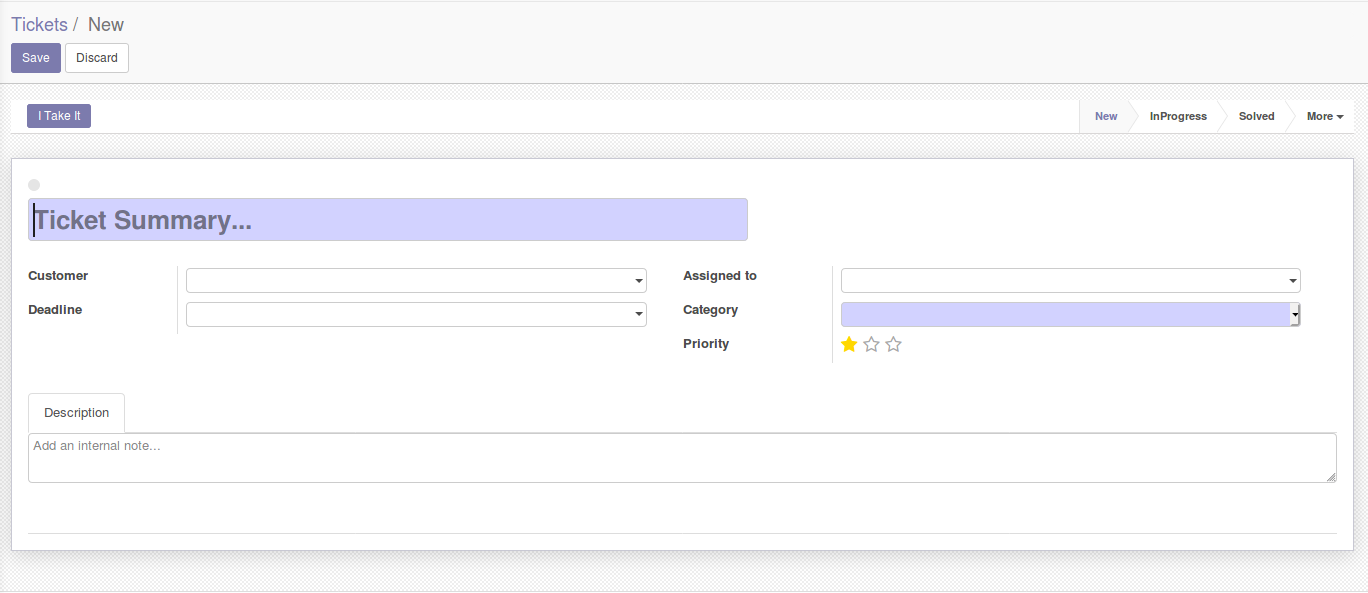Set ticket stage to Solved
The height and width of the screenshot is (593, 1368).
1256,116
